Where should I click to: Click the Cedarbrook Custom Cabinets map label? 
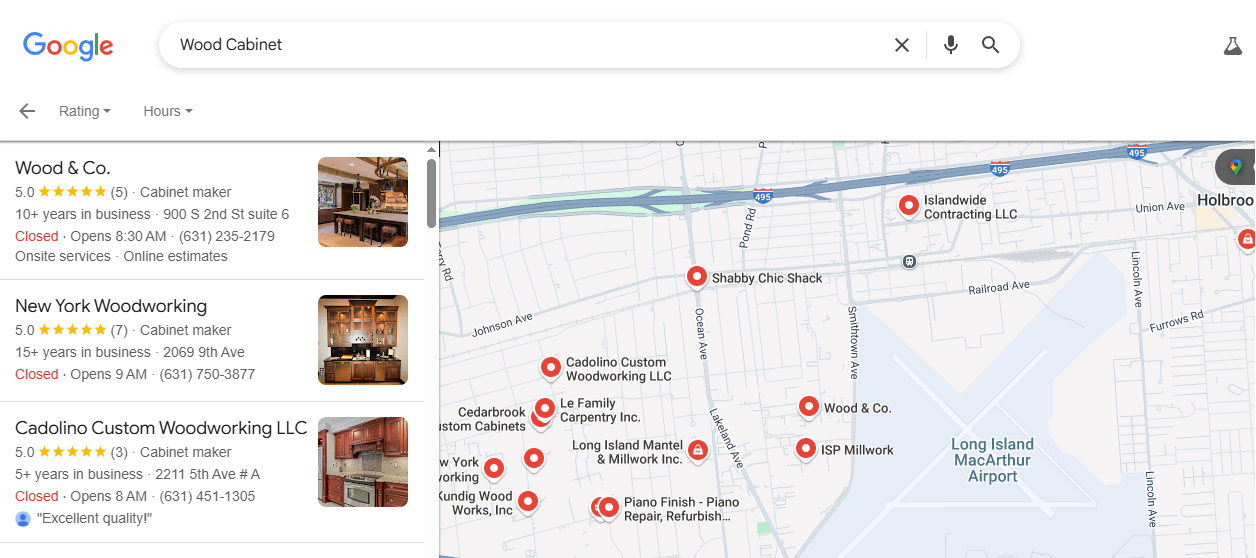pyautogui.click(x=483, y=419)
